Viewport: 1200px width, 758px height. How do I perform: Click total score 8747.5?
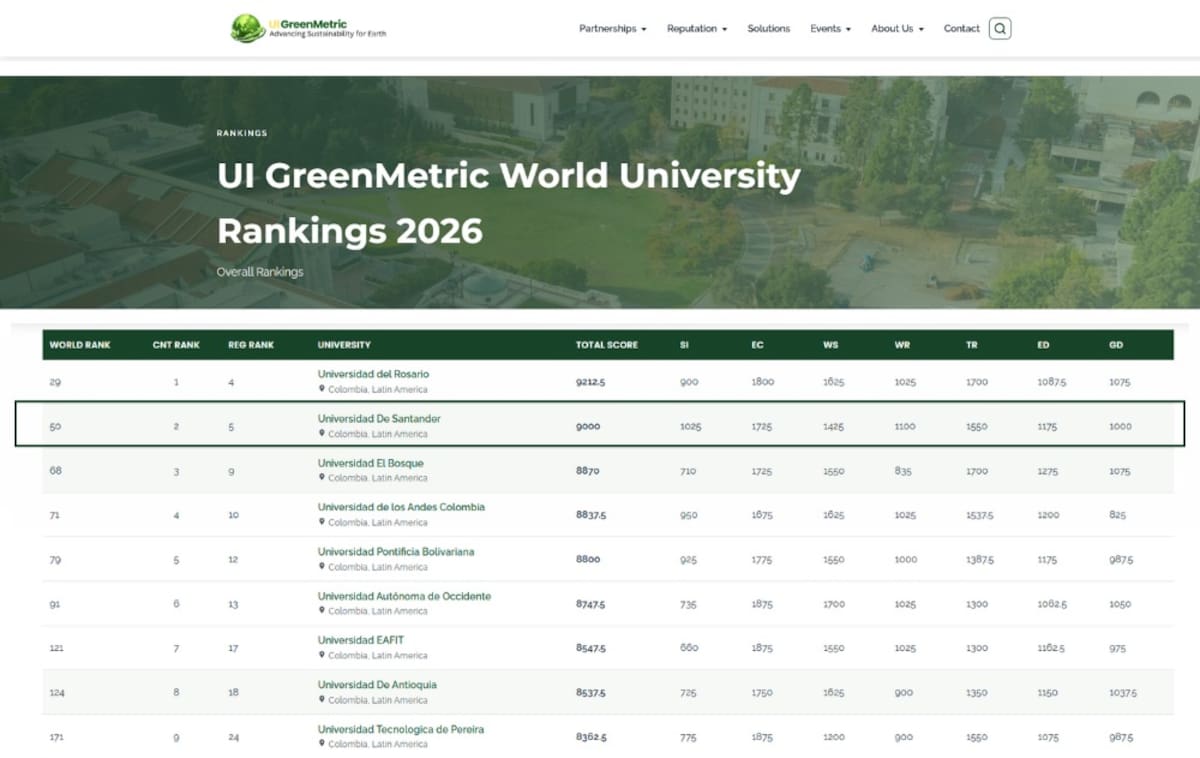point(591,604)
